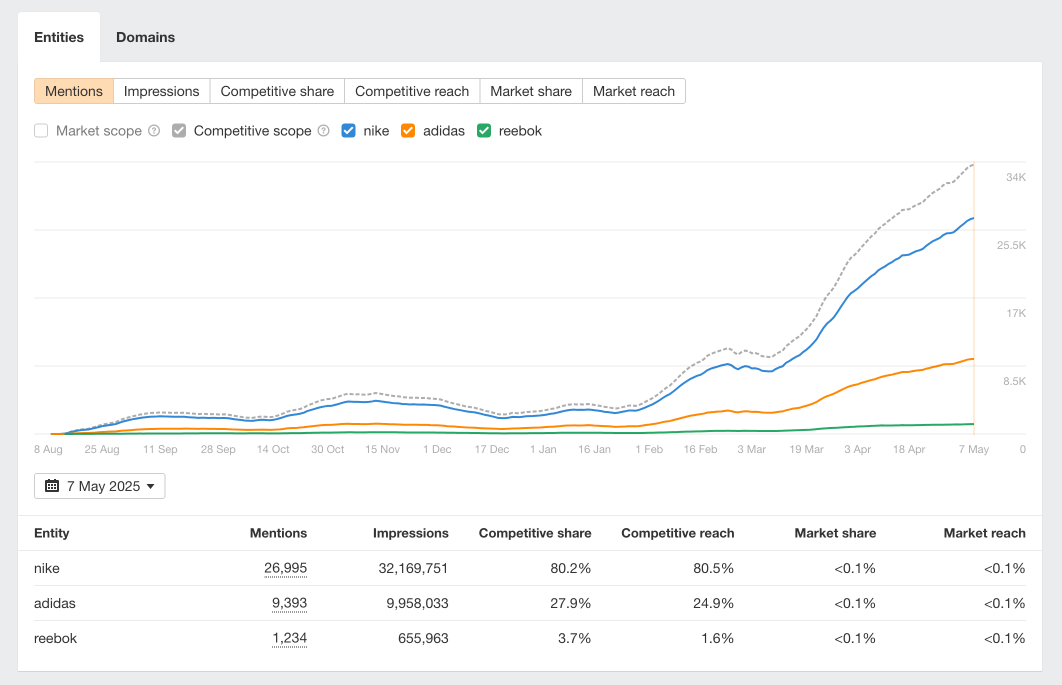Click nike competitive share 80.2%
Image resolution: width=1062 pixels, height=685 pixels.
(x=570, y=568)
